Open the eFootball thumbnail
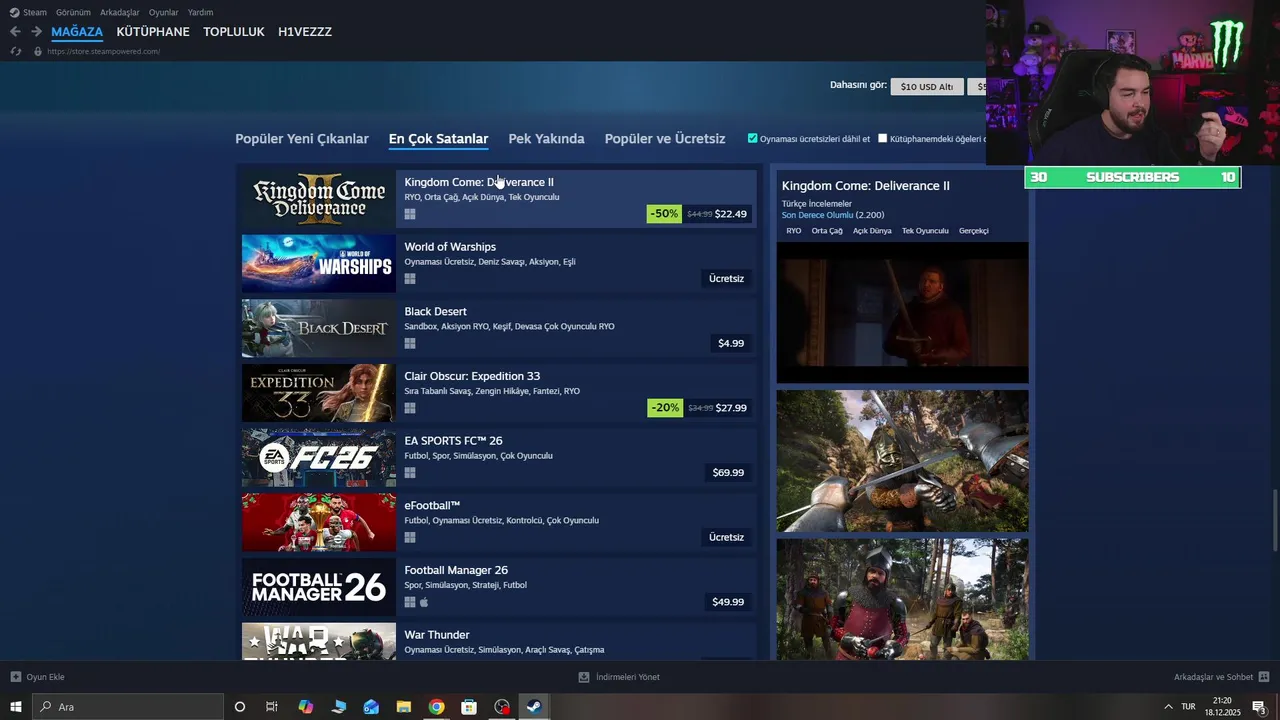The width and height of the screenshot is (1280, 720). 319,522
